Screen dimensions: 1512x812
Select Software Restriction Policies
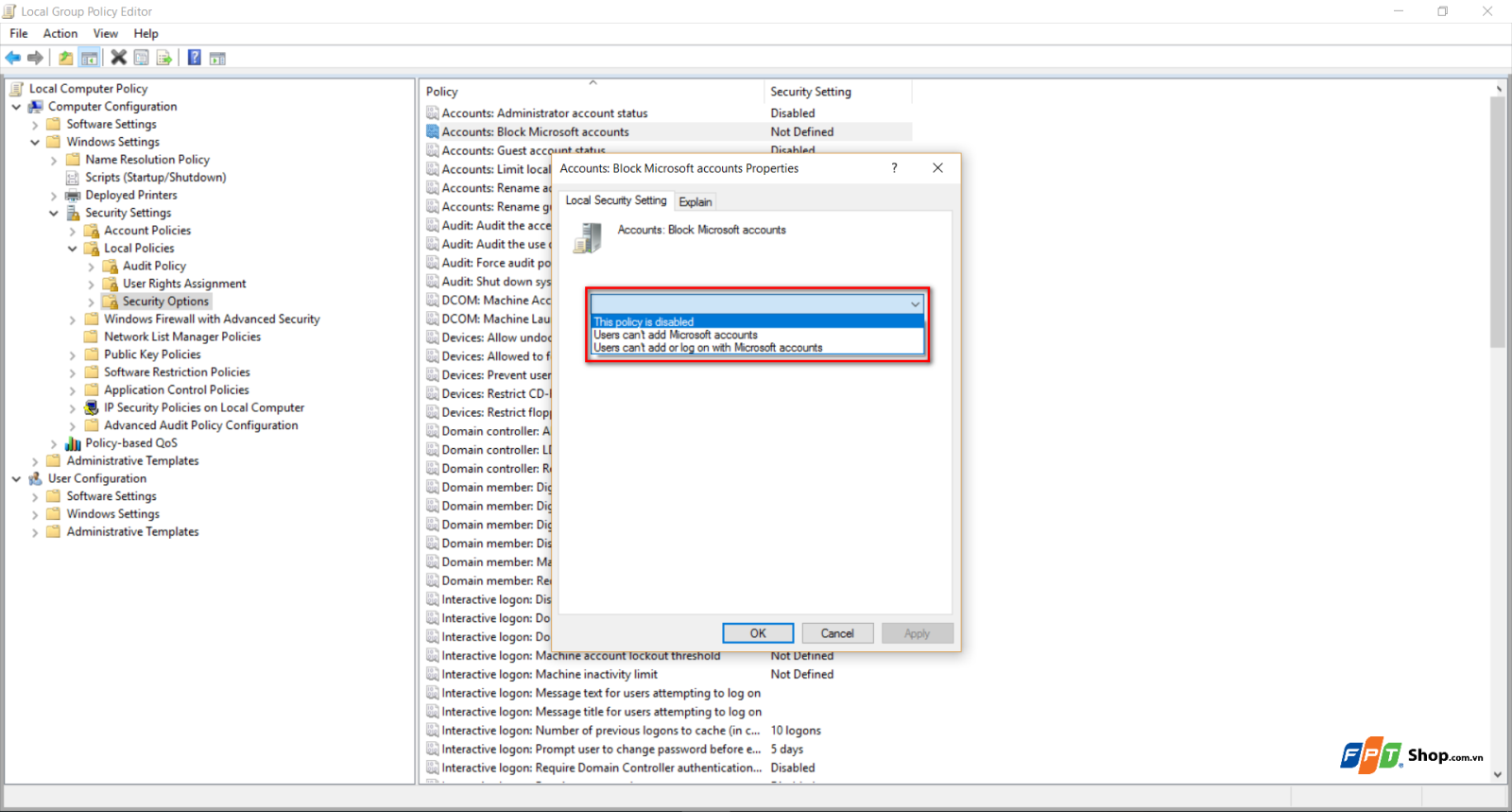coord(177,372)
